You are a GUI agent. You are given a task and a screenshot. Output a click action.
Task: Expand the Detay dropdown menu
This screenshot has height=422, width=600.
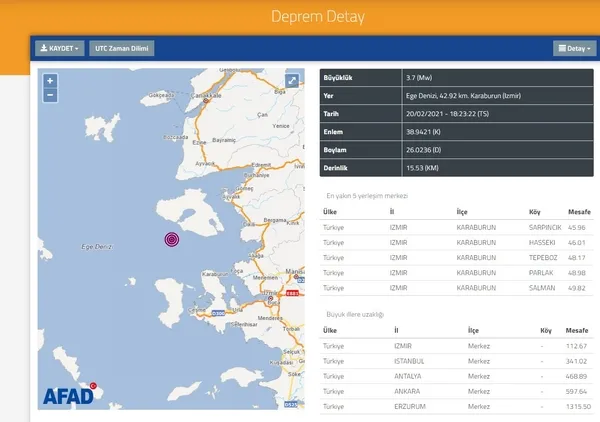(574, 48)
